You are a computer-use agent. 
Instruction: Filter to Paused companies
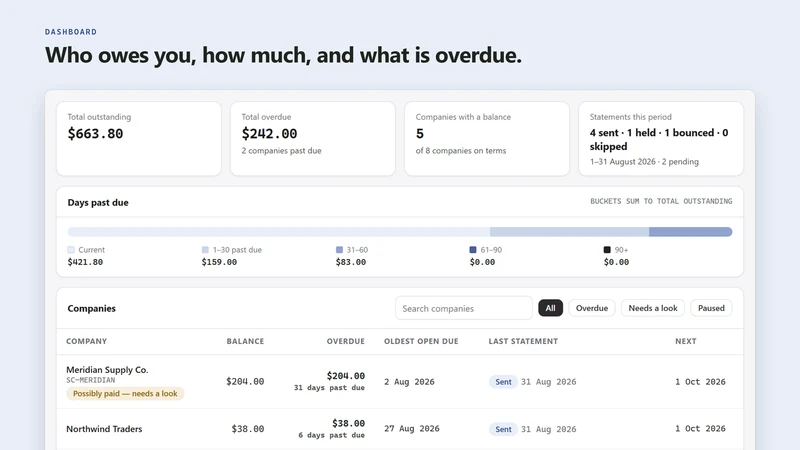(711, 308)
